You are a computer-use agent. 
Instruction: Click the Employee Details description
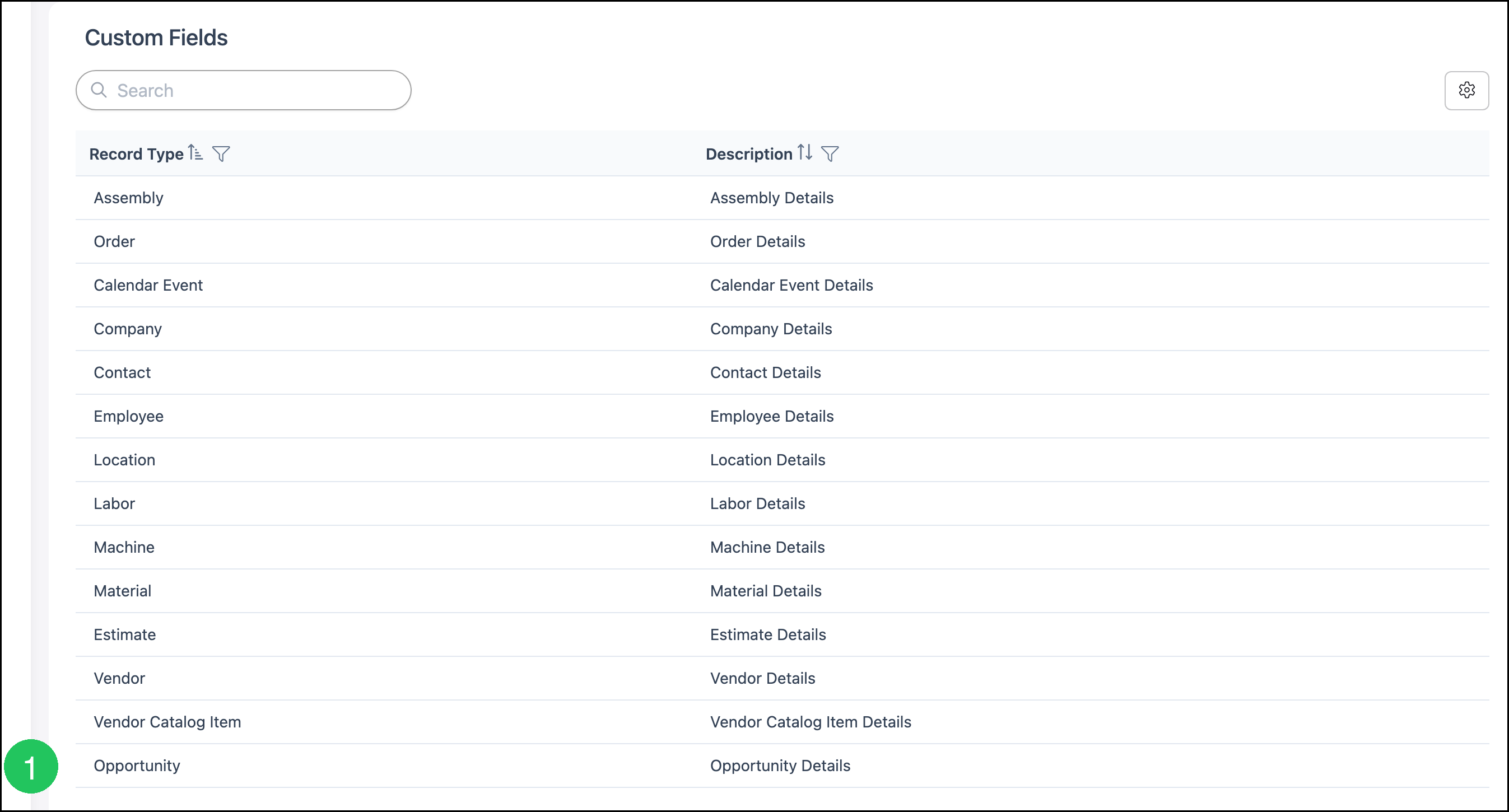(771, 417)
